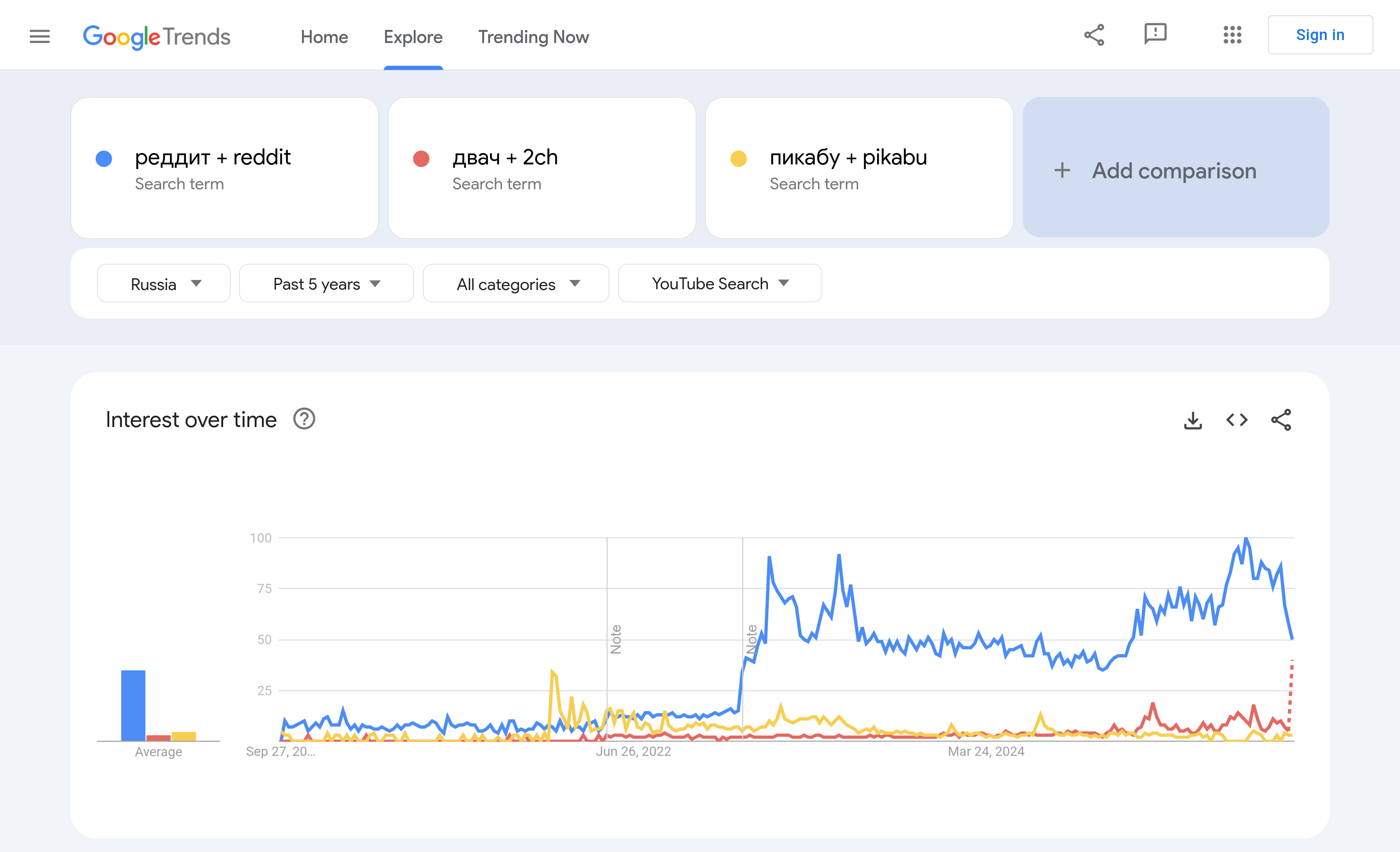
Task: Click Add comparison
Action: click(1175, 170)
